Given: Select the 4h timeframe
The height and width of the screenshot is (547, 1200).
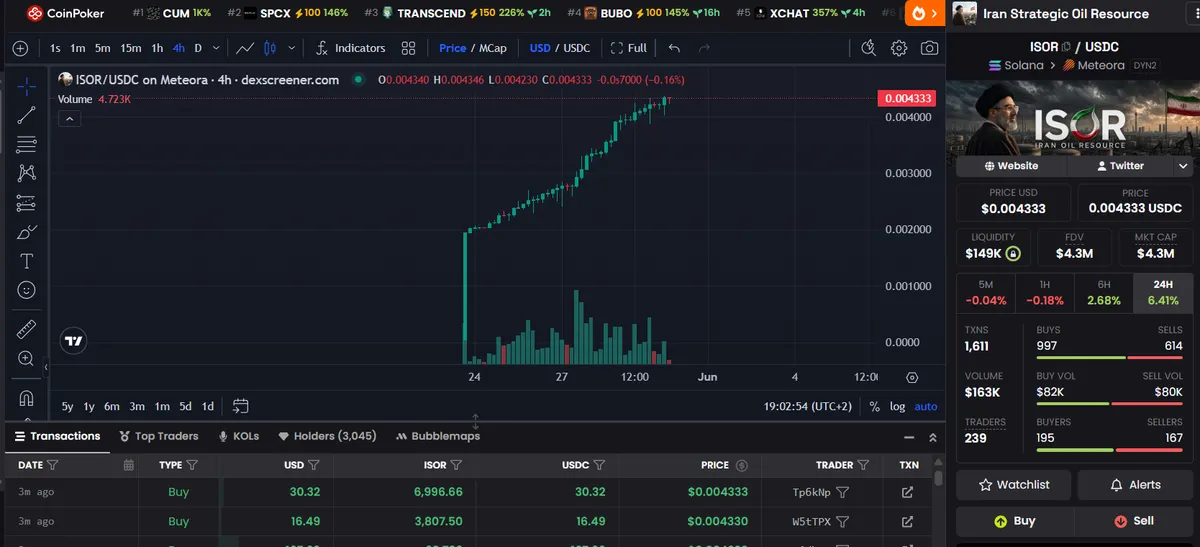Looking at the screenshot, I should pyautogui.click(x=178, y=48).
